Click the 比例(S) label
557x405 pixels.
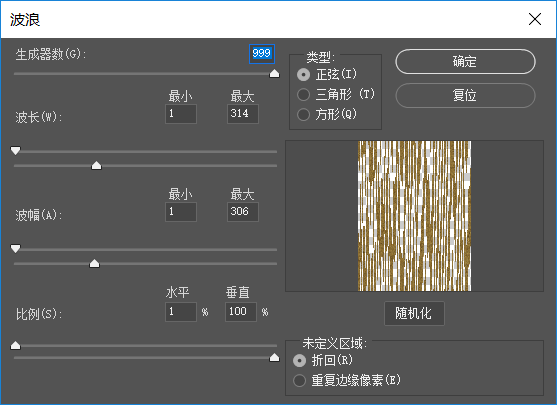coord(39,314)
